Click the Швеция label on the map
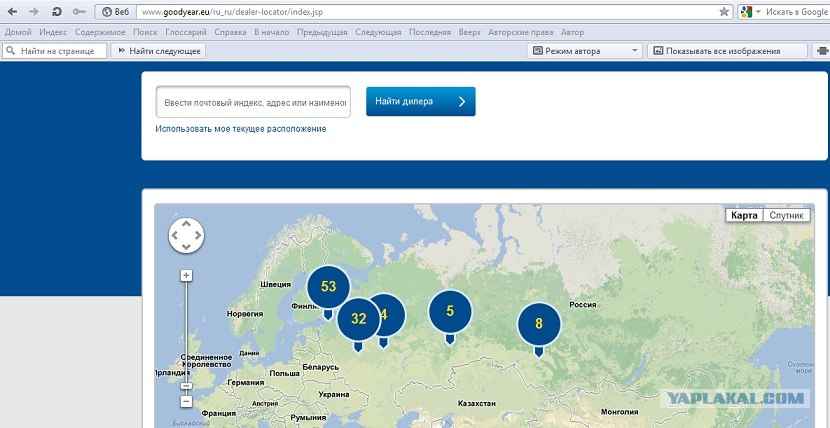 point(276,284)
